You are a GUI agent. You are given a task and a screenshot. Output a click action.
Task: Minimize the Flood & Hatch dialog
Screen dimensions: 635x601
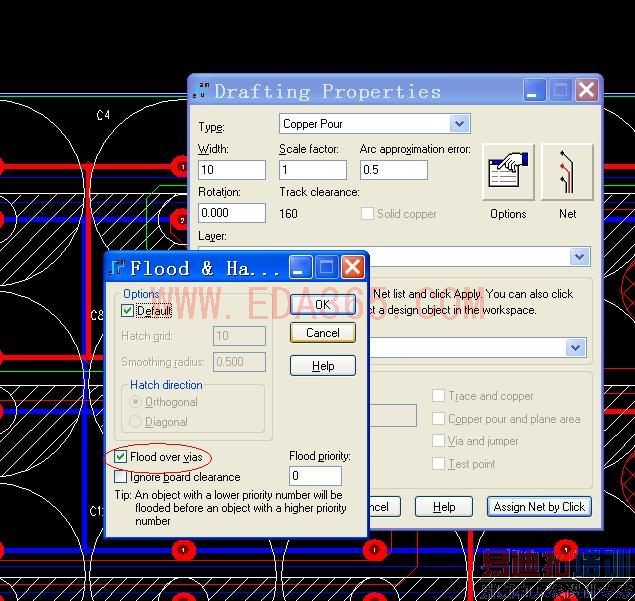click(x=300, y=267)
